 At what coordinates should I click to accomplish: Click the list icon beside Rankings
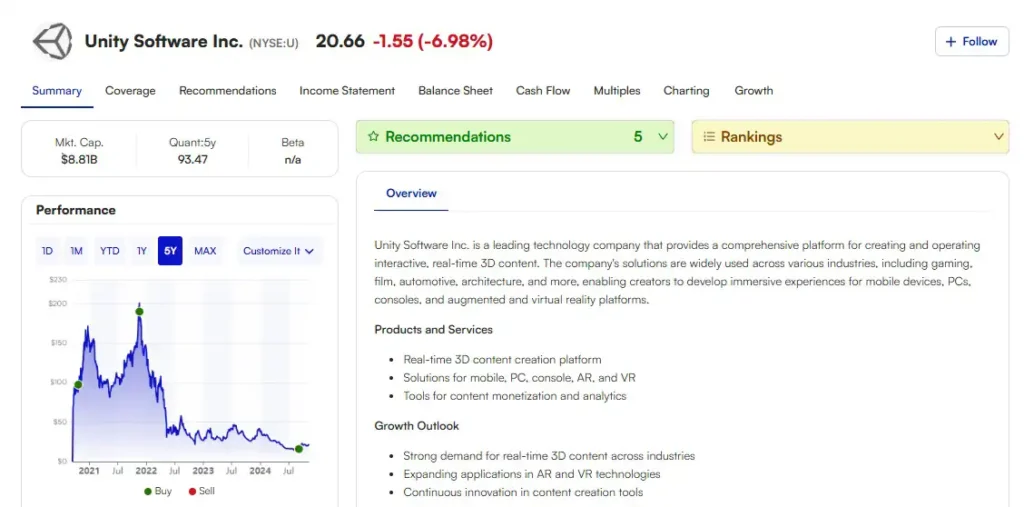[x=709, y=137]
